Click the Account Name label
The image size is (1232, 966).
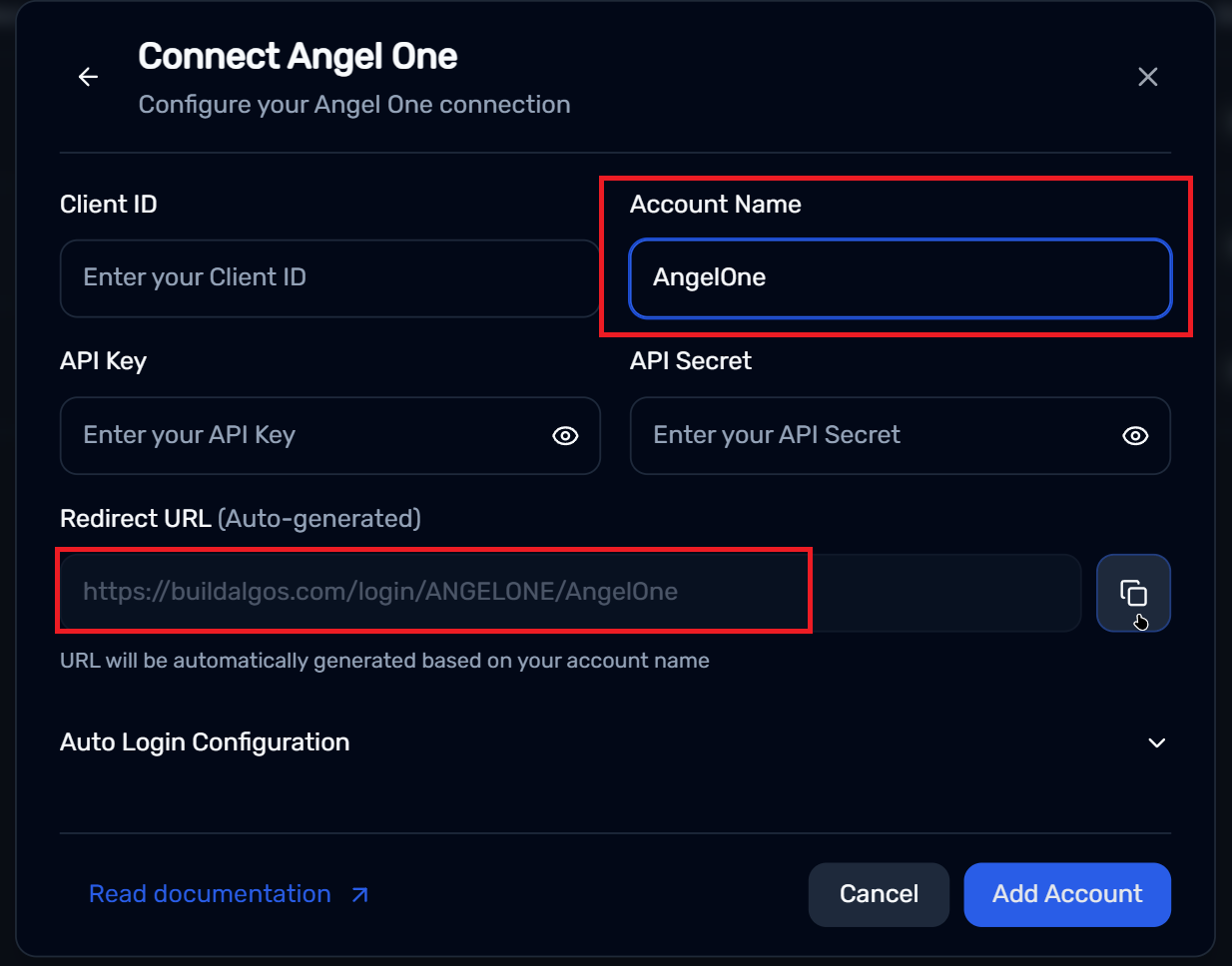tap(715, 205)
